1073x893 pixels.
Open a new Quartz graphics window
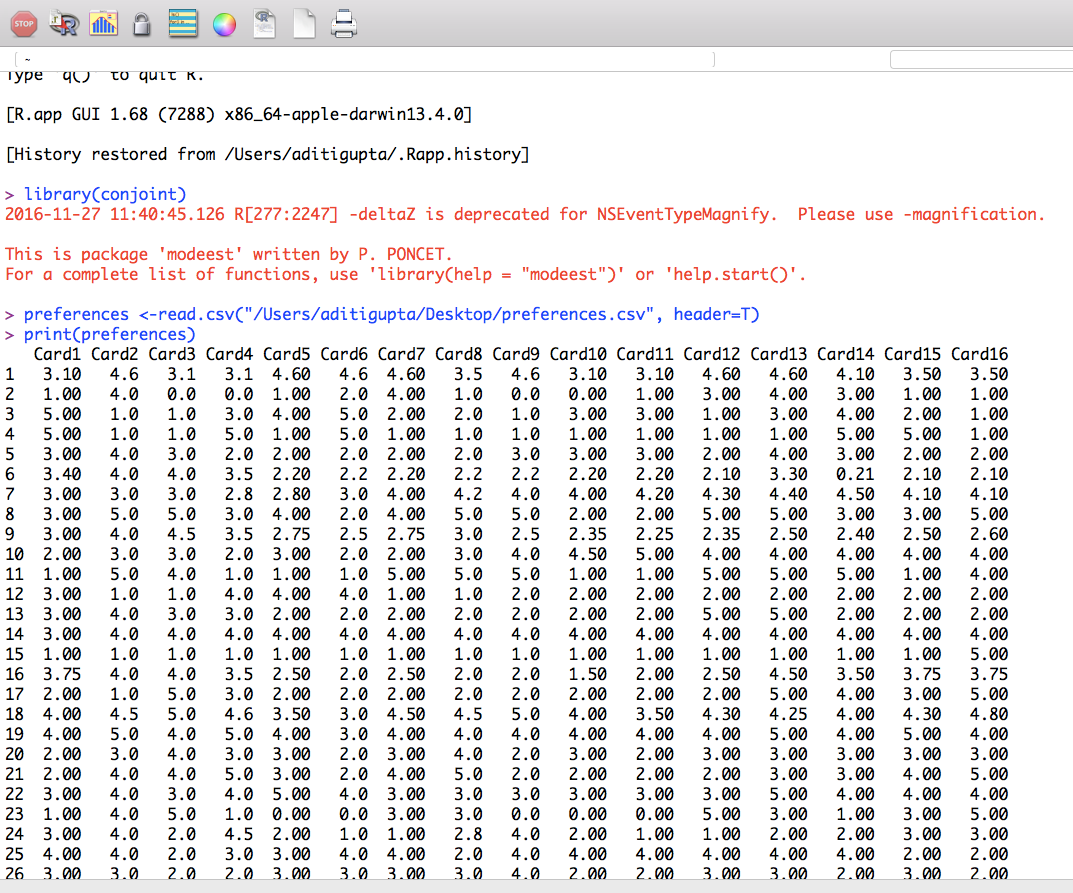tap(103, 24)
